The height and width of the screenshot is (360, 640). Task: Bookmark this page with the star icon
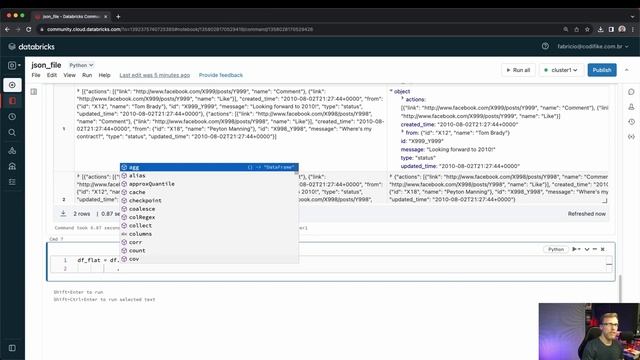coord(587,29)
